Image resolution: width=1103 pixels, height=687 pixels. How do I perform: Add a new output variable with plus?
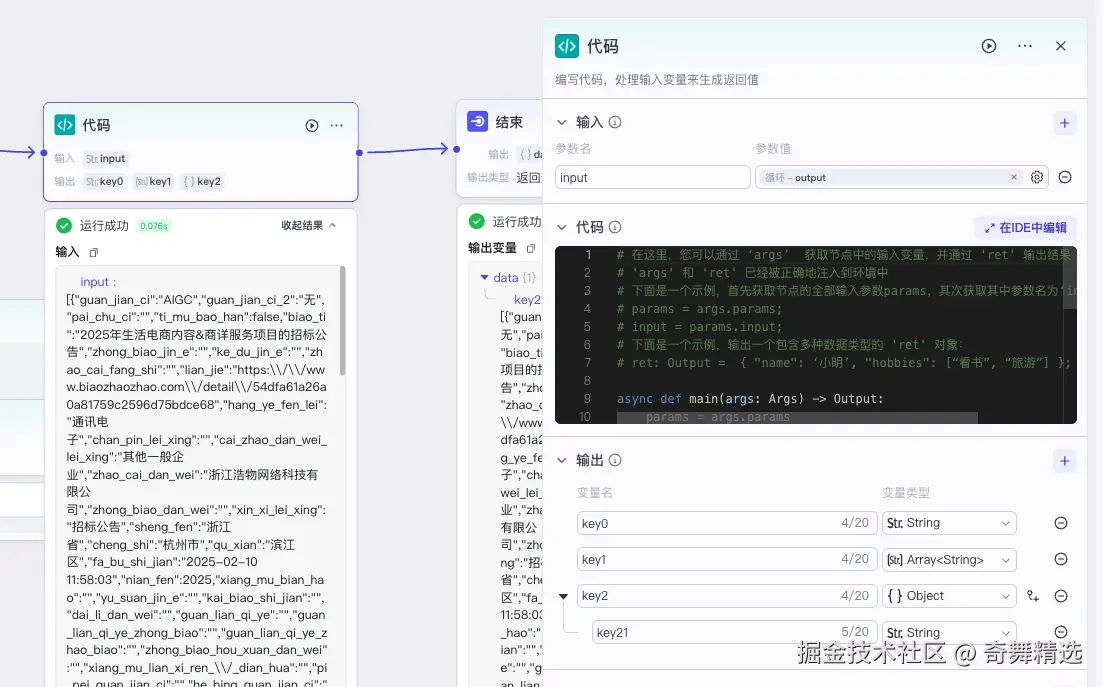pos(1064,461)
